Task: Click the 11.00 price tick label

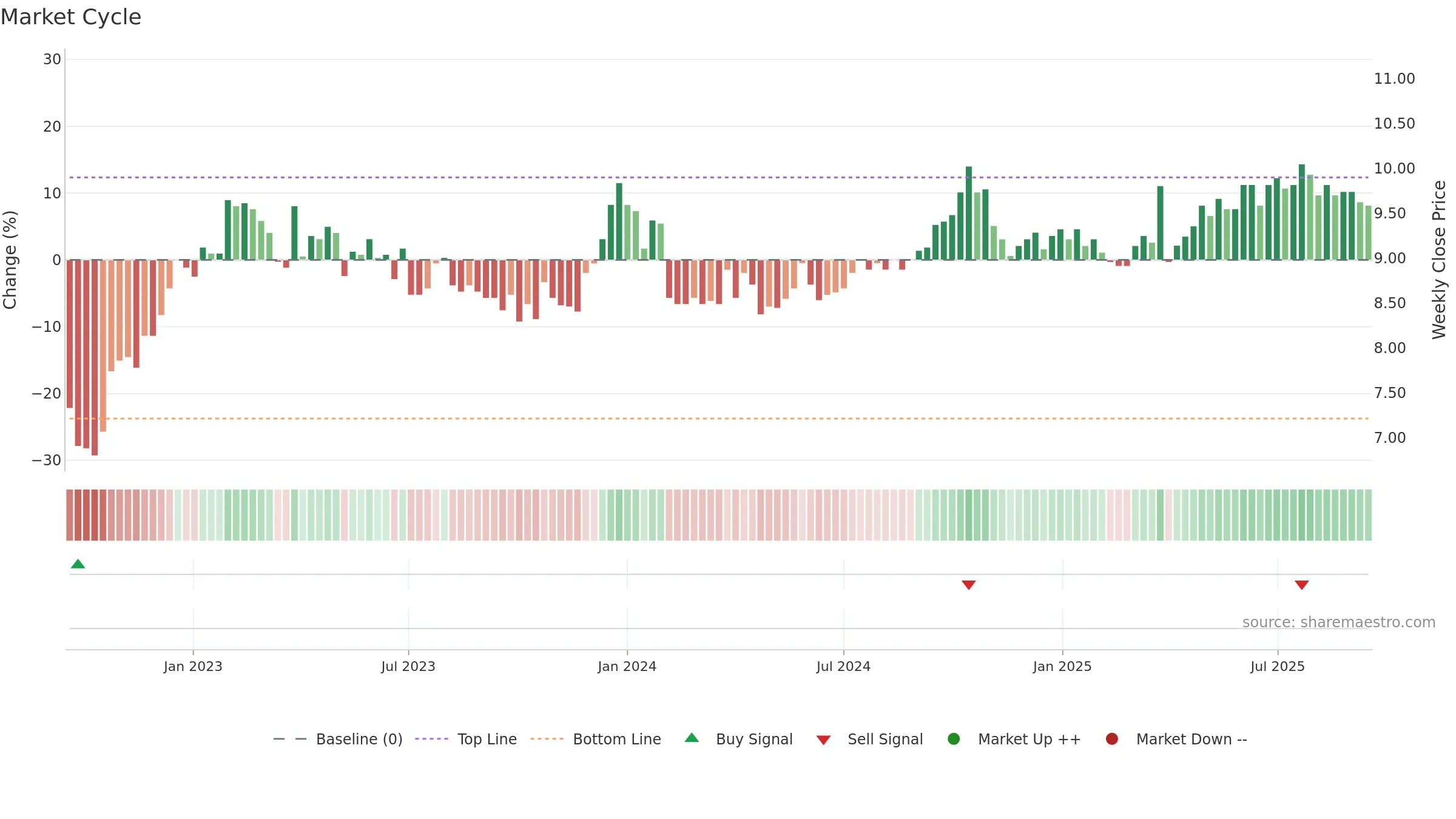Action: [x=1394, y=79]
